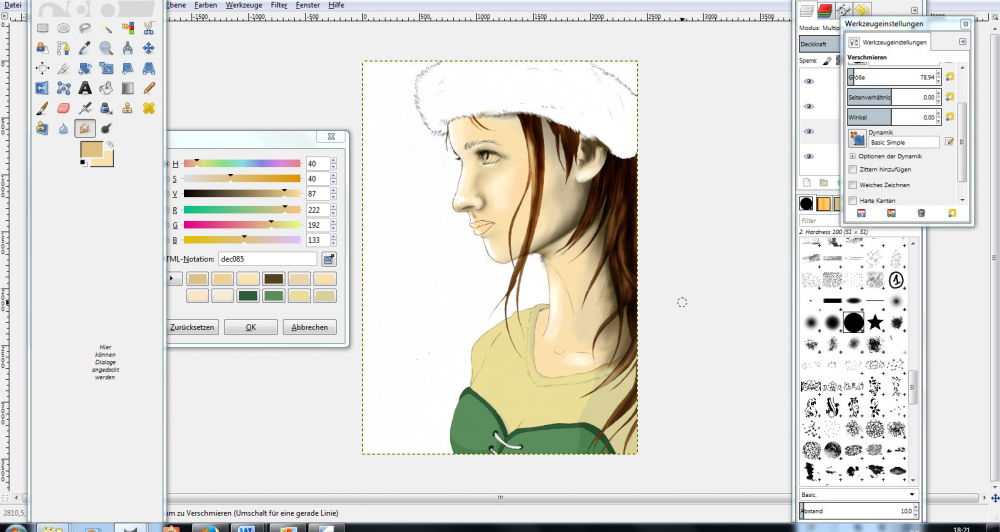Screen dimensions: 1000x532
Task: Open the Werkzeugeinstellungen tab configuration menu
Action: tap(963, 41)
